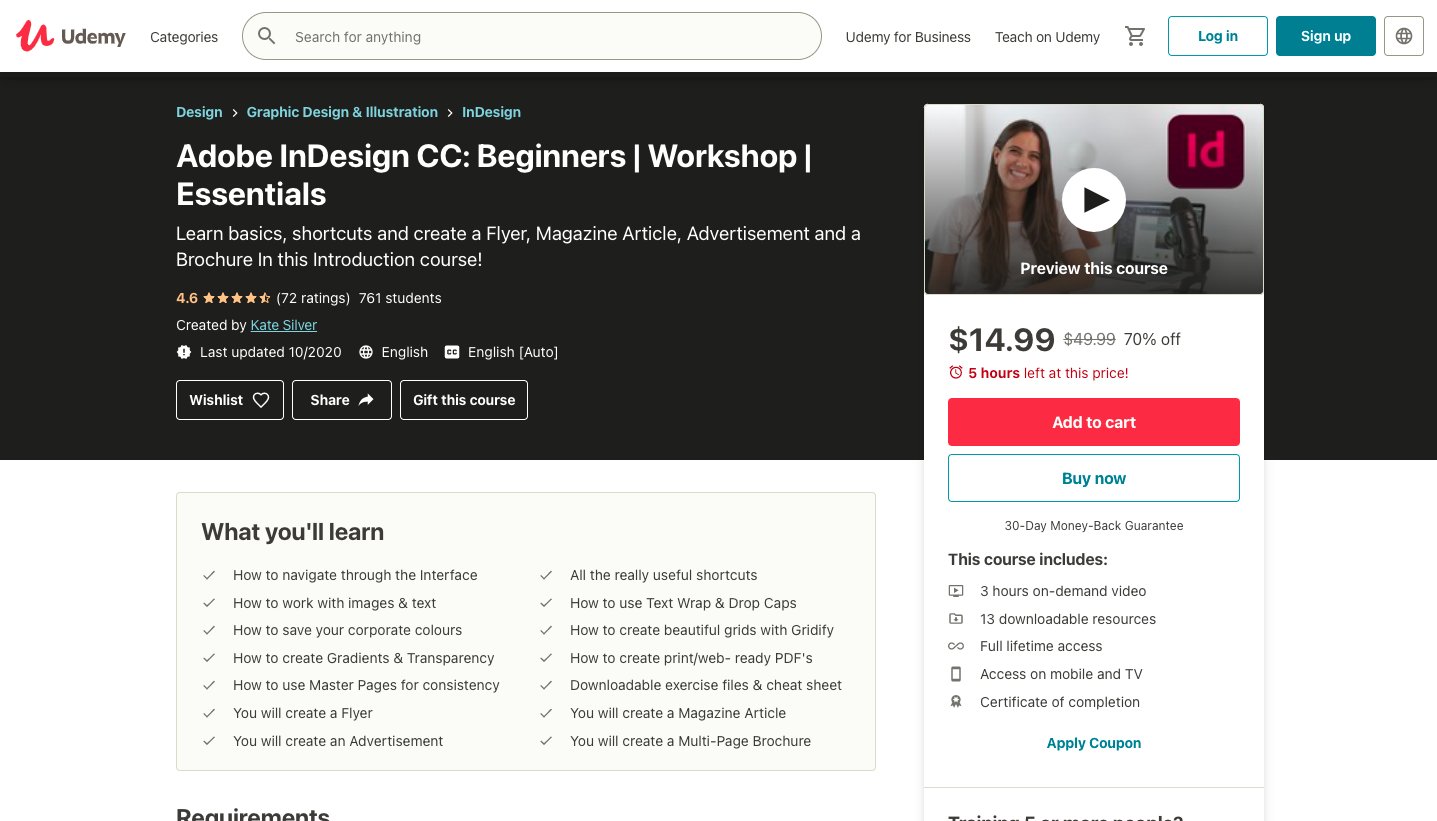Click '13 downloadable resources' text

point(1068,619)
